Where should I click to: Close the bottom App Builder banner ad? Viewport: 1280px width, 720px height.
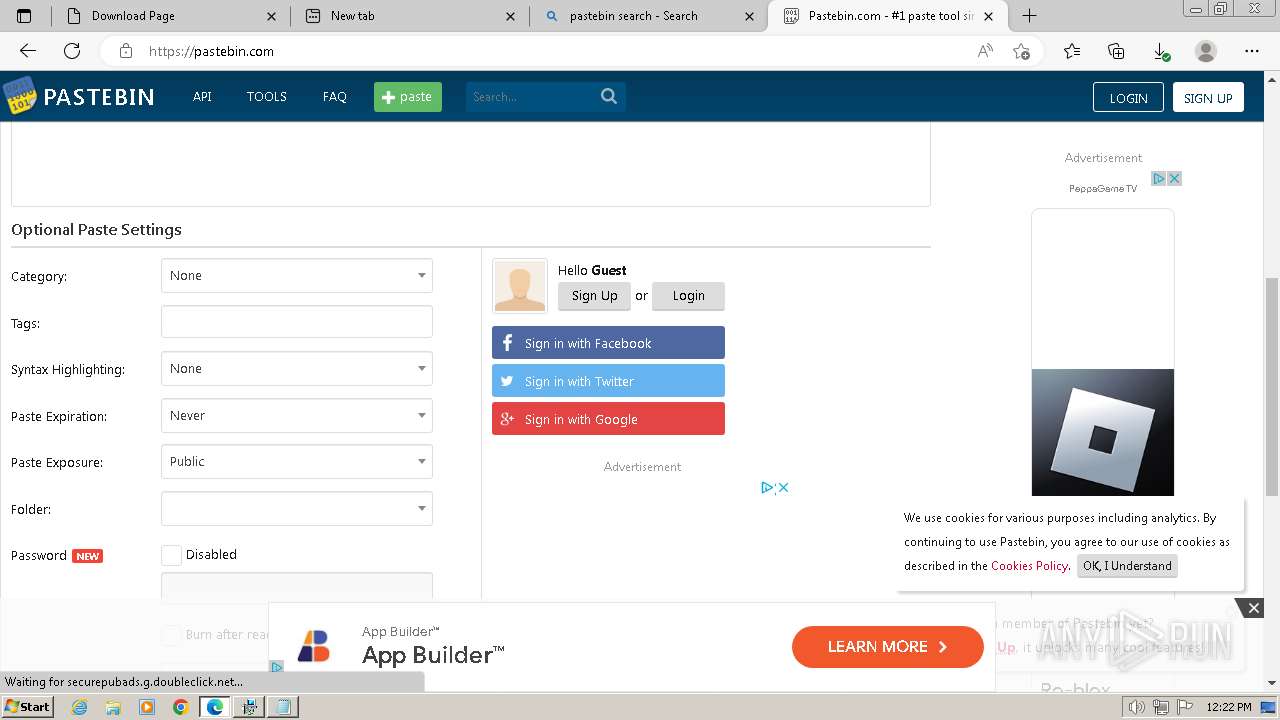1253,607
